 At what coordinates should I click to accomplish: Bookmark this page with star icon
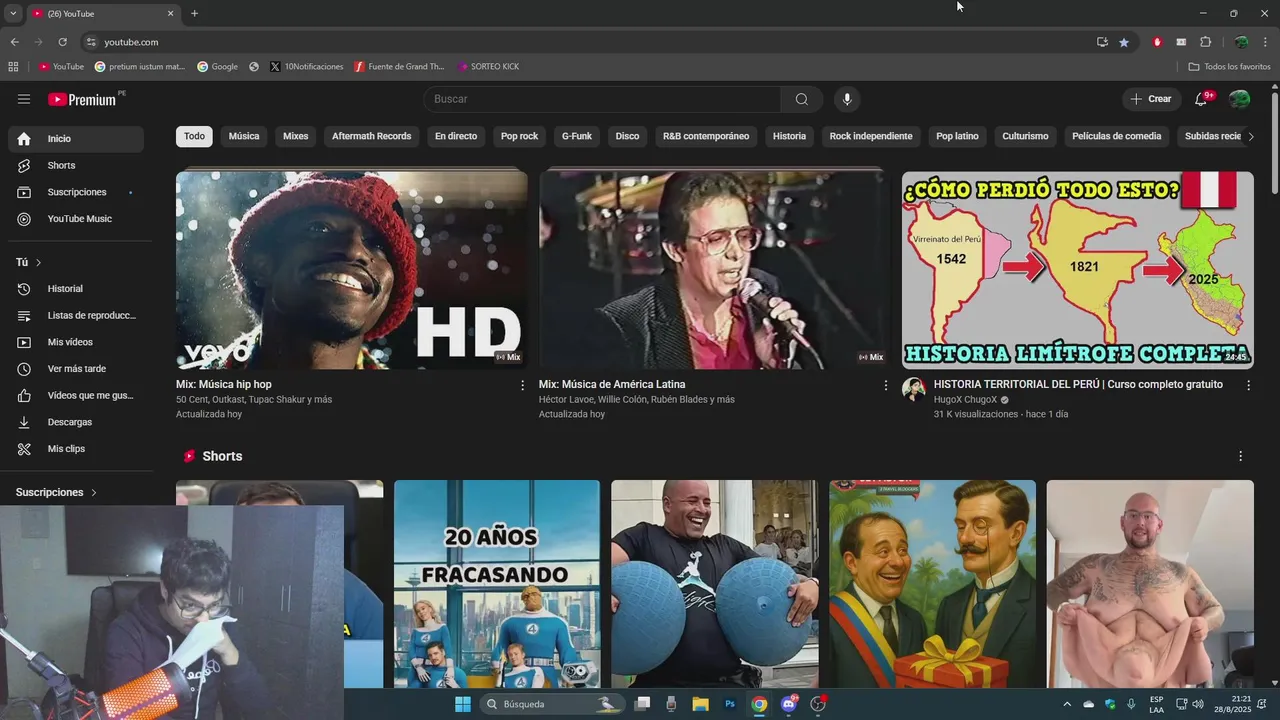click(1124, 42)
